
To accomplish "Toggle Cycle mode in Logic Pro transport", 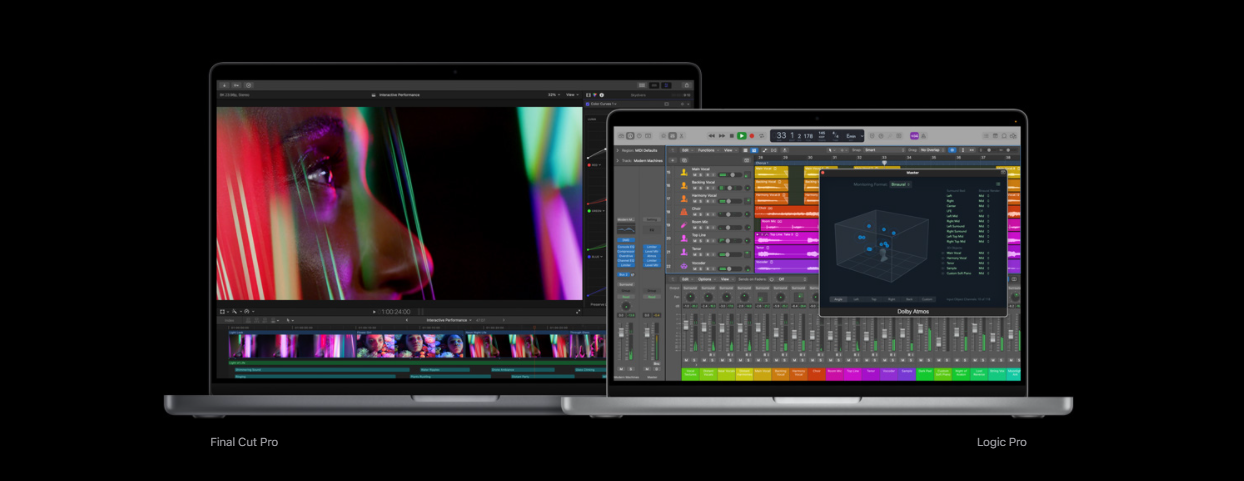I will pos(761,136).
